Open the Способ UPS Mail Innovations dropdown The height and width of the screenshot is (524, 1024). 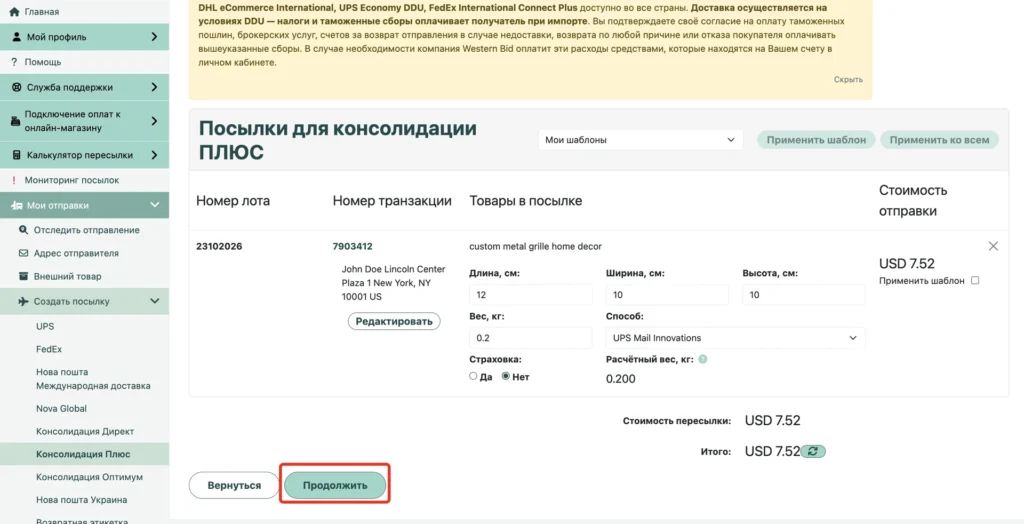[735, 338]
